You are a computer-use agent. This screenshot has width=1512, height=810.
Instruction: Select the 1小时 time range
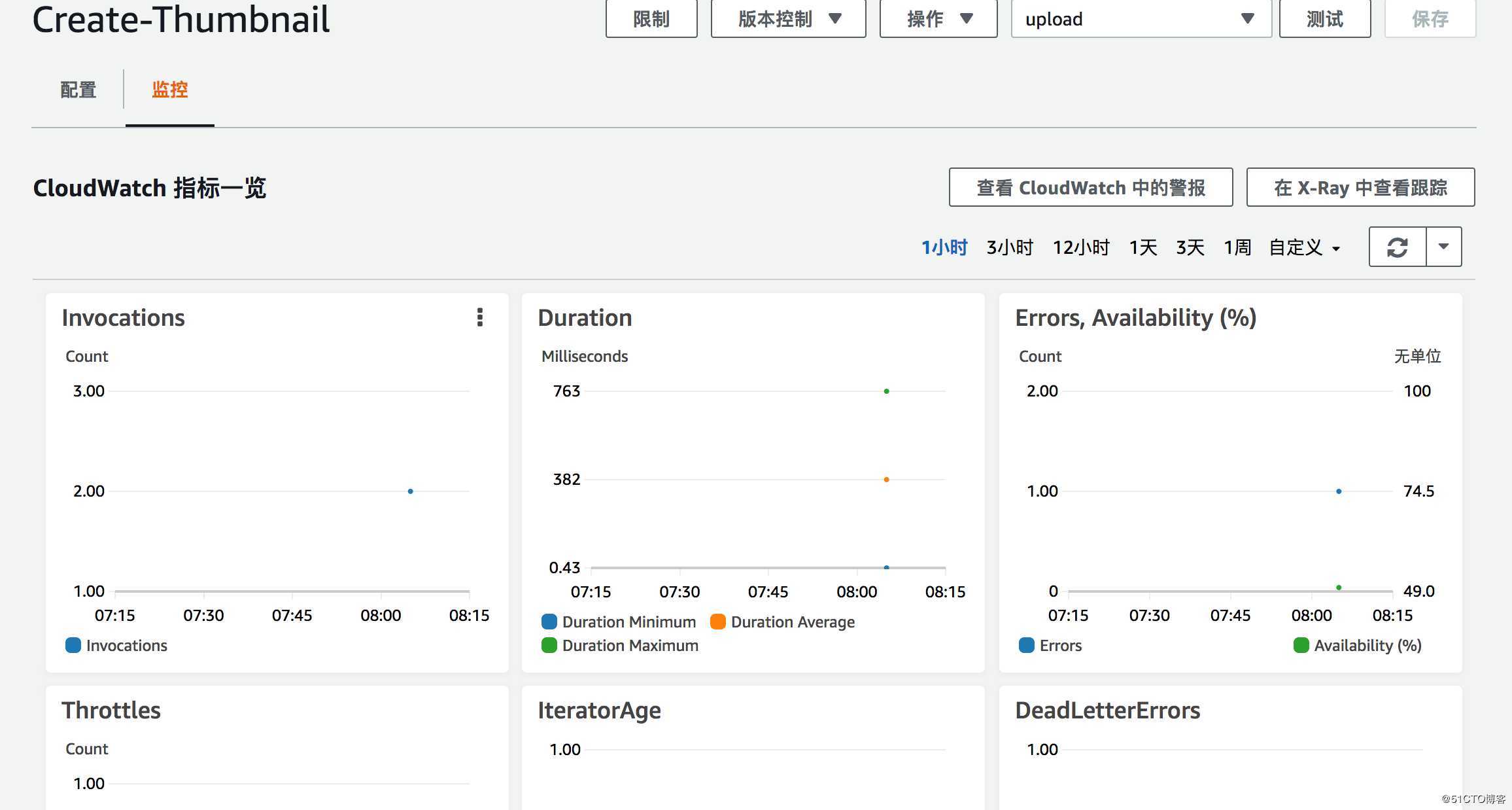tap(944, 247)
